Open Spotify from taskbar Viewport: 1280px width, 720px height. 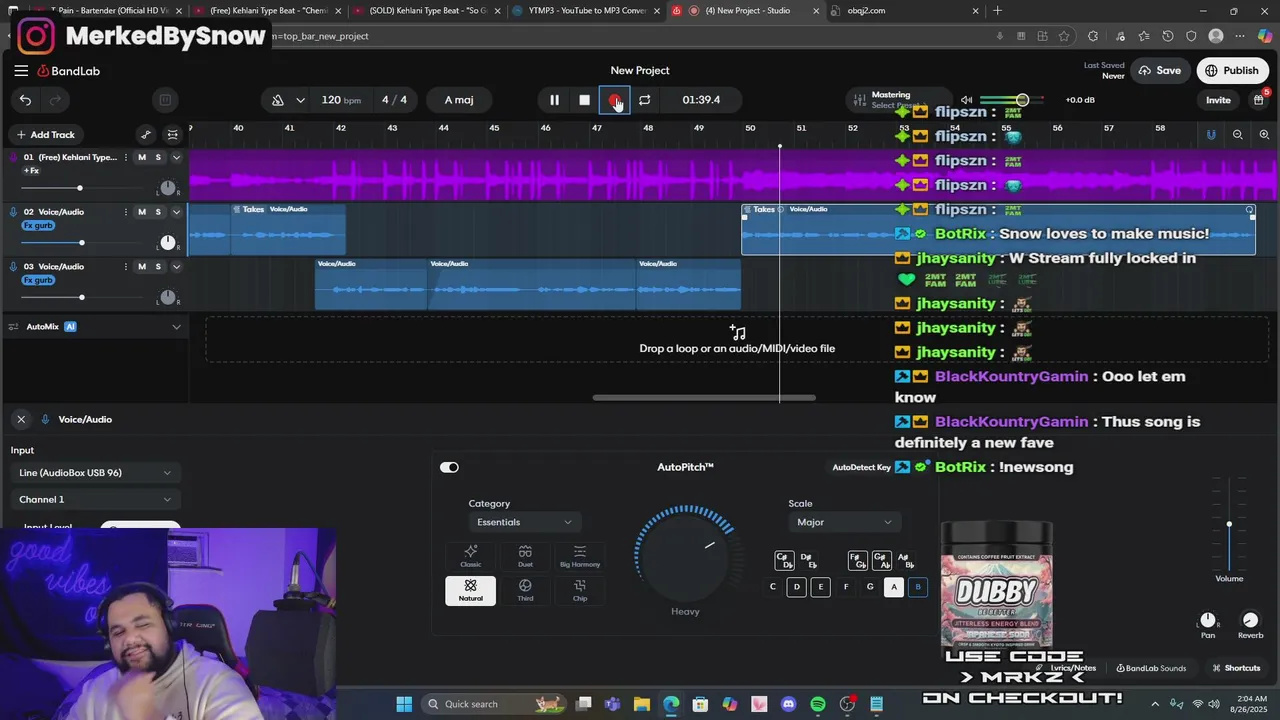pos(818,704)
